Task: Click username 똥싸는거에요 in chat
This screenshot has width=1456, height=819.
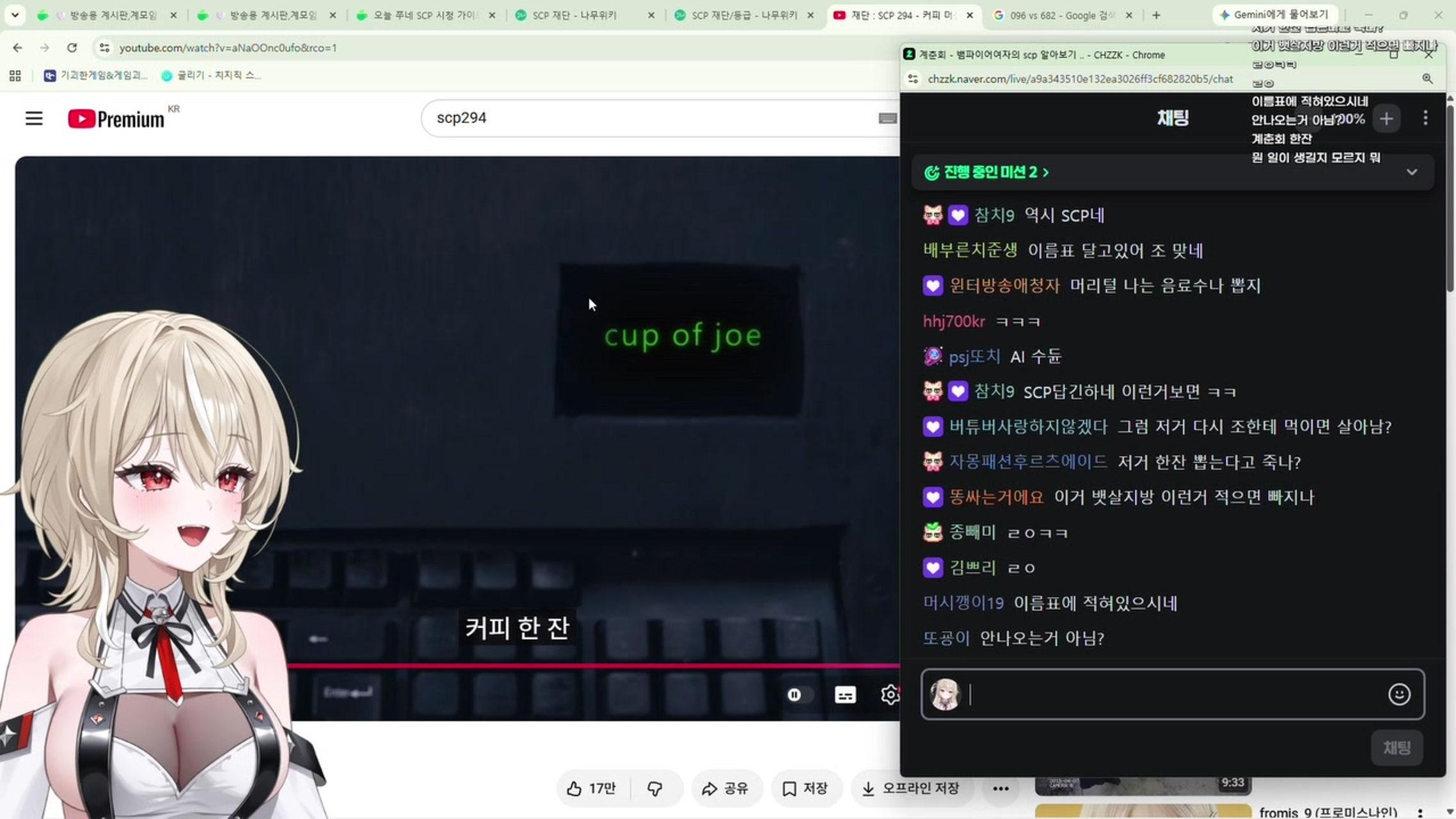Action: point(996,497)
